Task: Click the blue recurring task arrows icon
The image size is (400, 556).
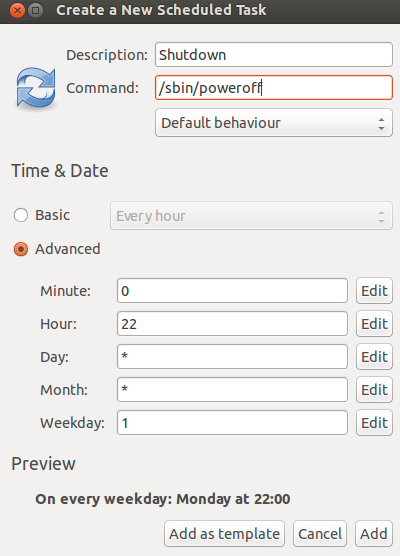Action: pos(36,88)
